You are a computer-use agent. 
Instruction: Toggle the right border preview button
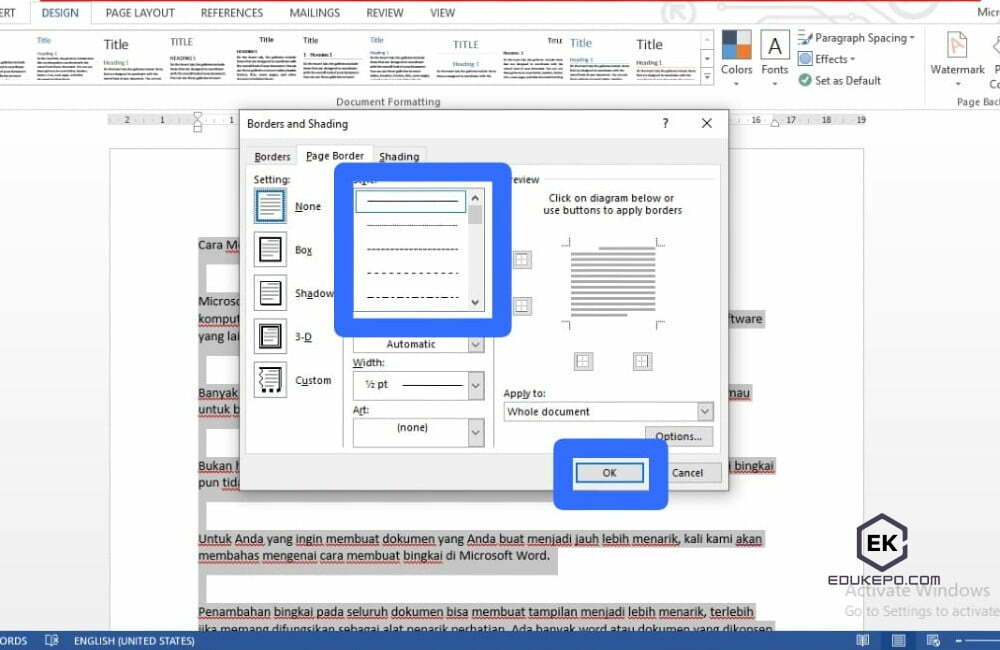642,361
